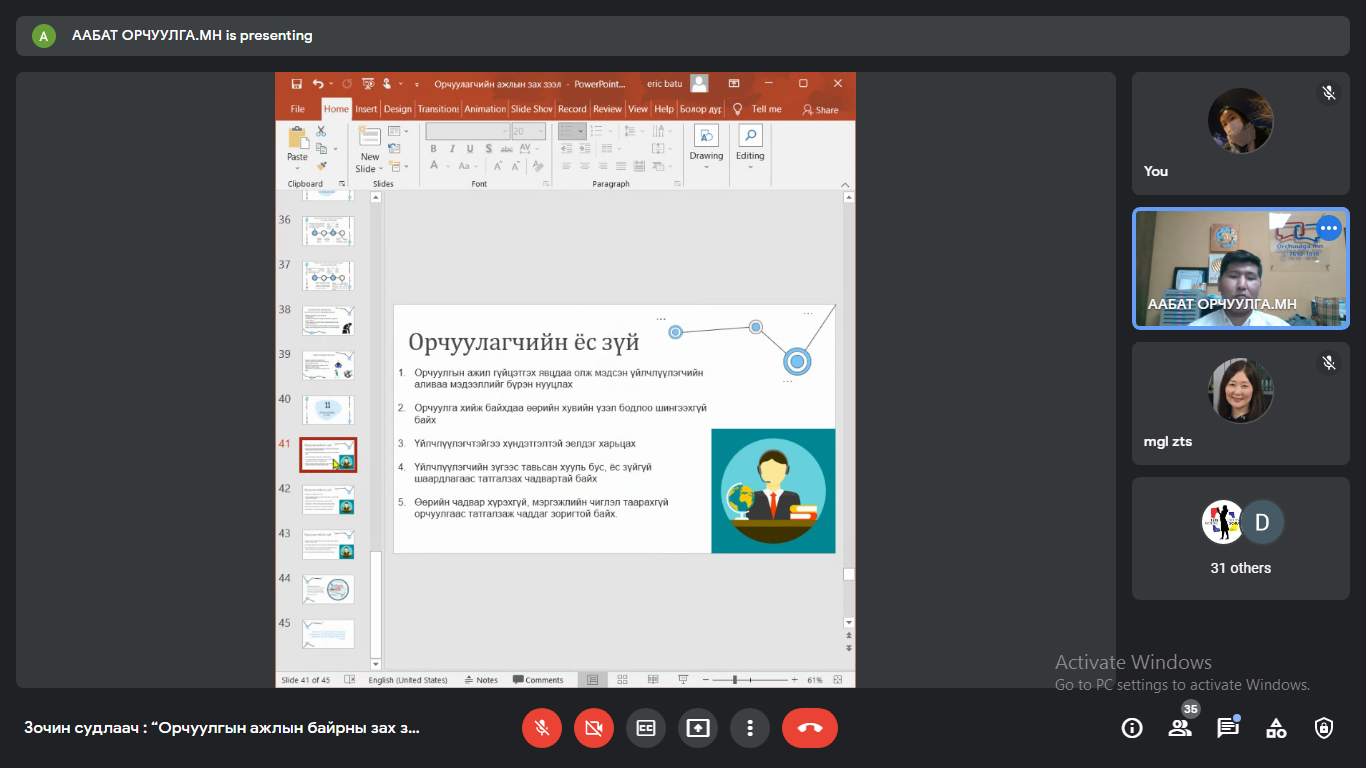The image size is (1366, 768).
Task: Toggle text Shadow in Font group
Action: click(x=488, y=148)
